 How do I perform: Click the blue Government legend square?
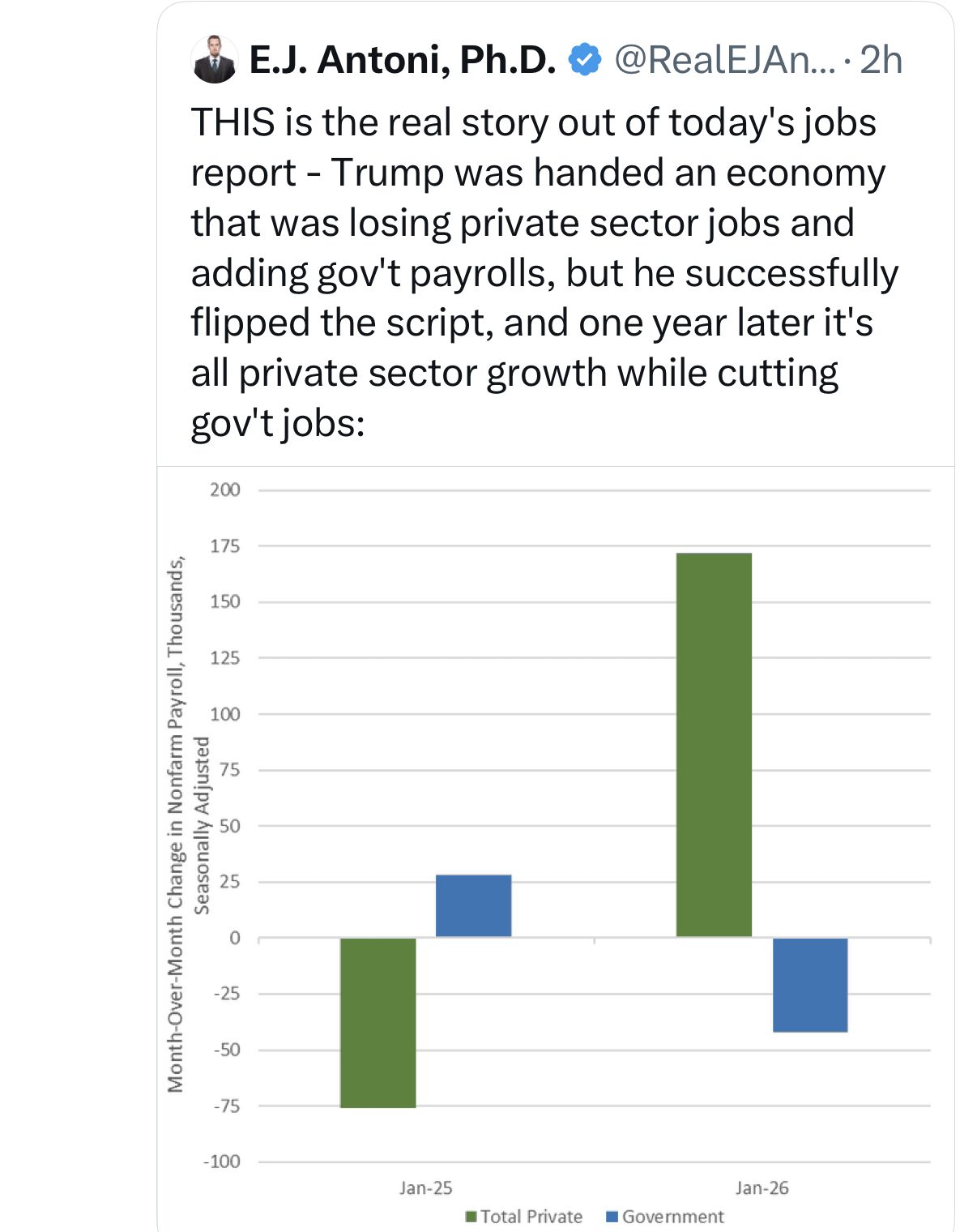point(612,1217)
